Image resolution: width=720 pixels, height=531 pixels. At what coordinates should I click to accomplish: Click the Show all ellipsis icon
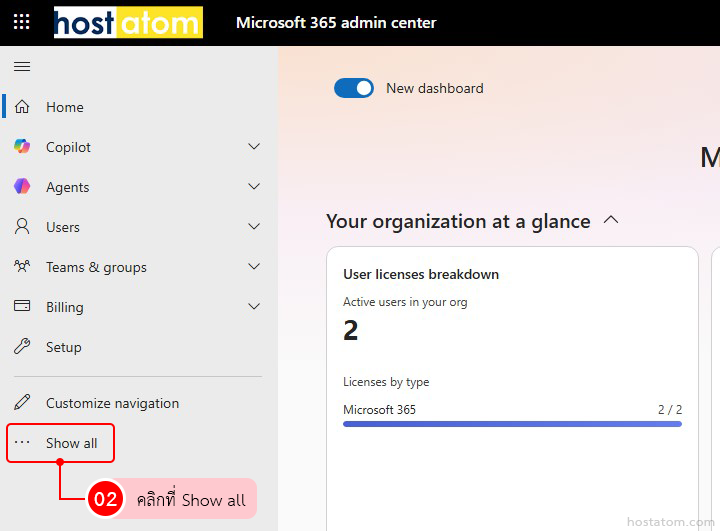tap(22, 442)
